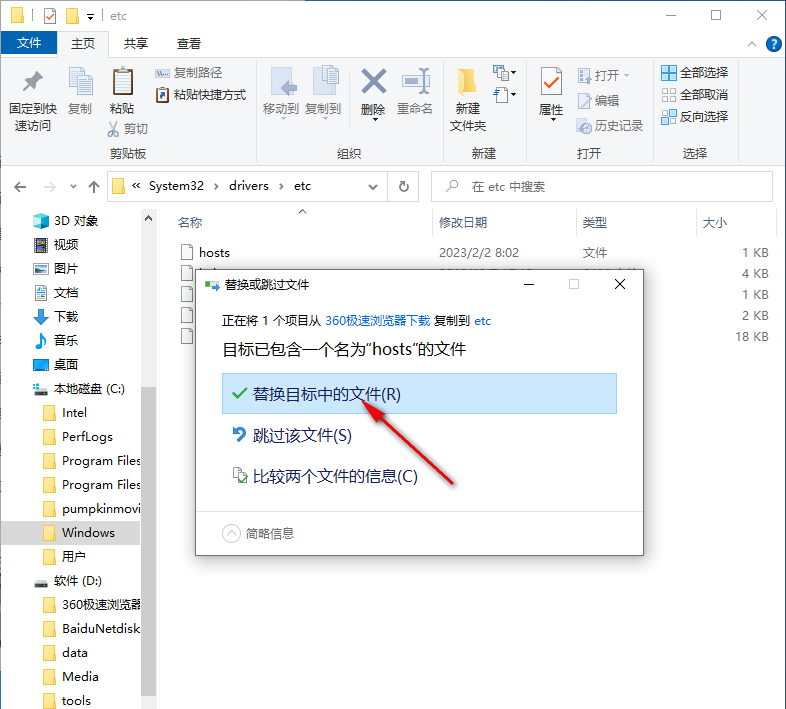Go up one folder level arrow
The height and width of the screenshot is (709, 786).
[x=94, y=187]
